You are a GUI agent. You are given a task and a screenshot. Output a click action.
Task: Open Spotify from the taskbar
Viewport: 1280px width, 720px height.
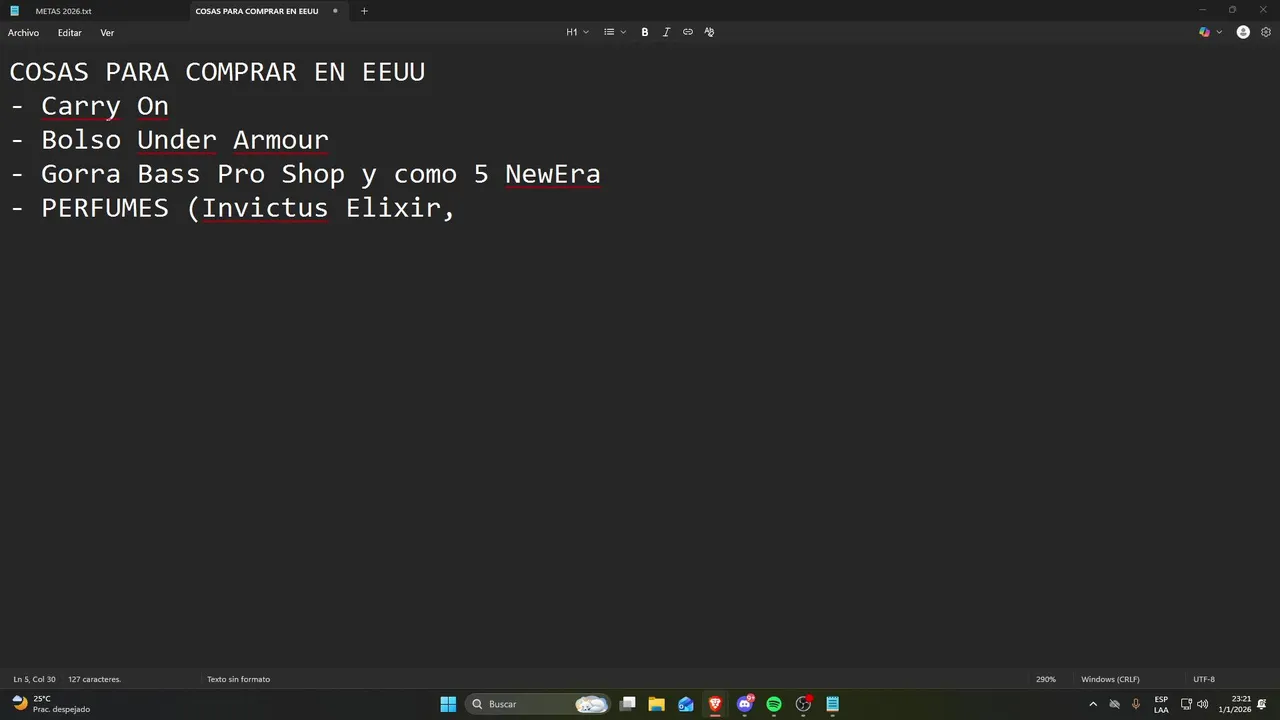(774, 704)
